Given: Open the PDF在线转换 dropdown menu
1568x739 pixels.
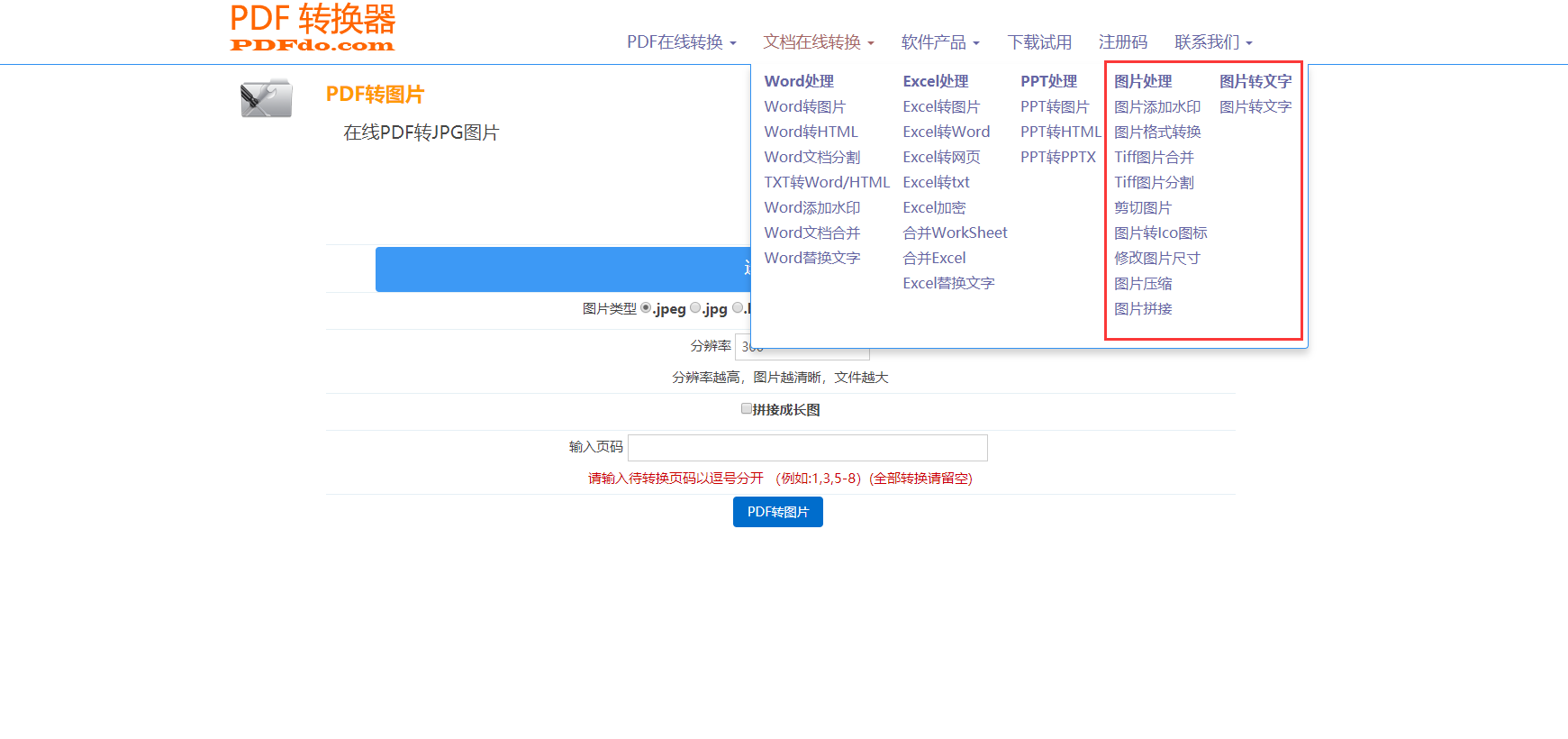Looking at the screenshot, I should pos(682,42).
